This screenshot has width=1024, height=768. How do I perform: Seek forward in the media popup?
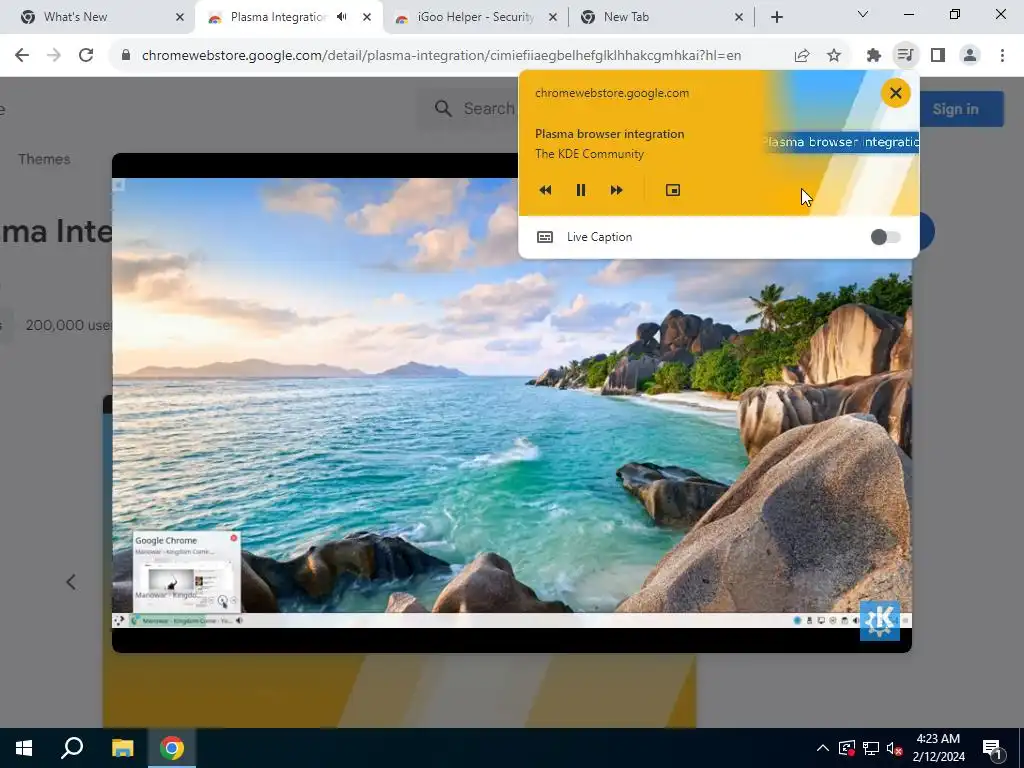pyautogui.click(x=616, y=190)
